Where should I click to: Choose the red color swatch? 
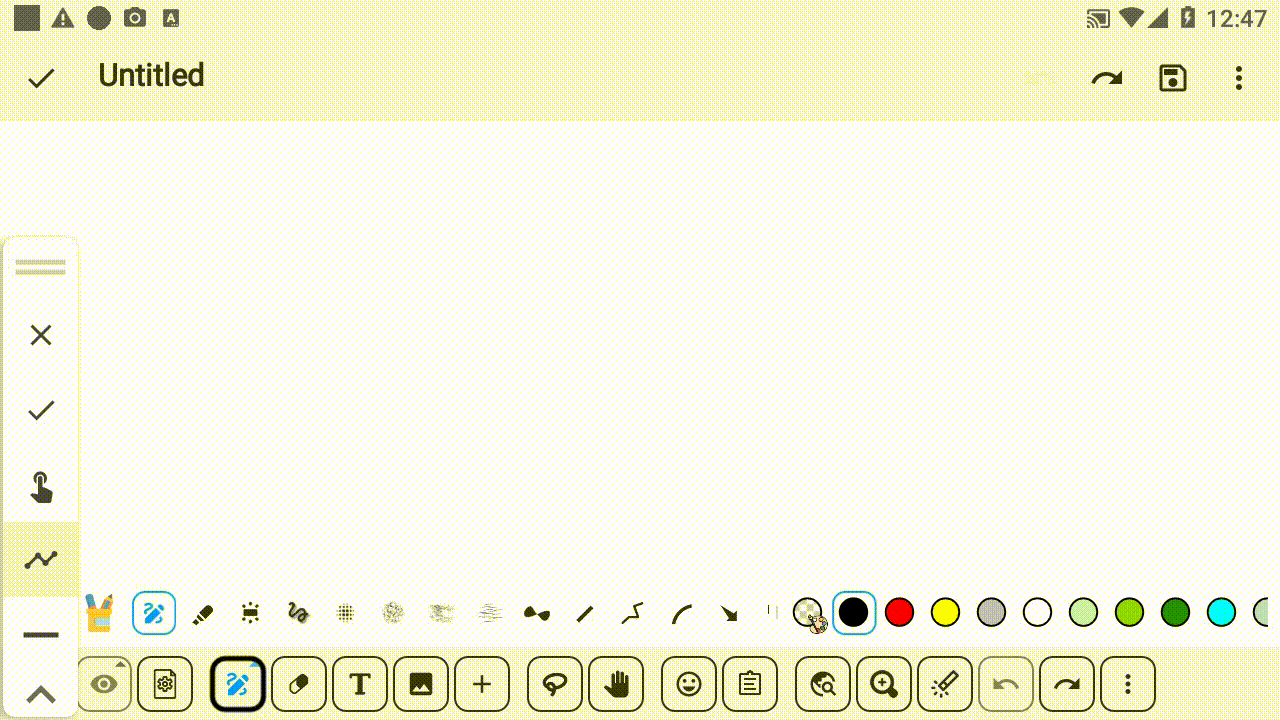click(900, 613)
